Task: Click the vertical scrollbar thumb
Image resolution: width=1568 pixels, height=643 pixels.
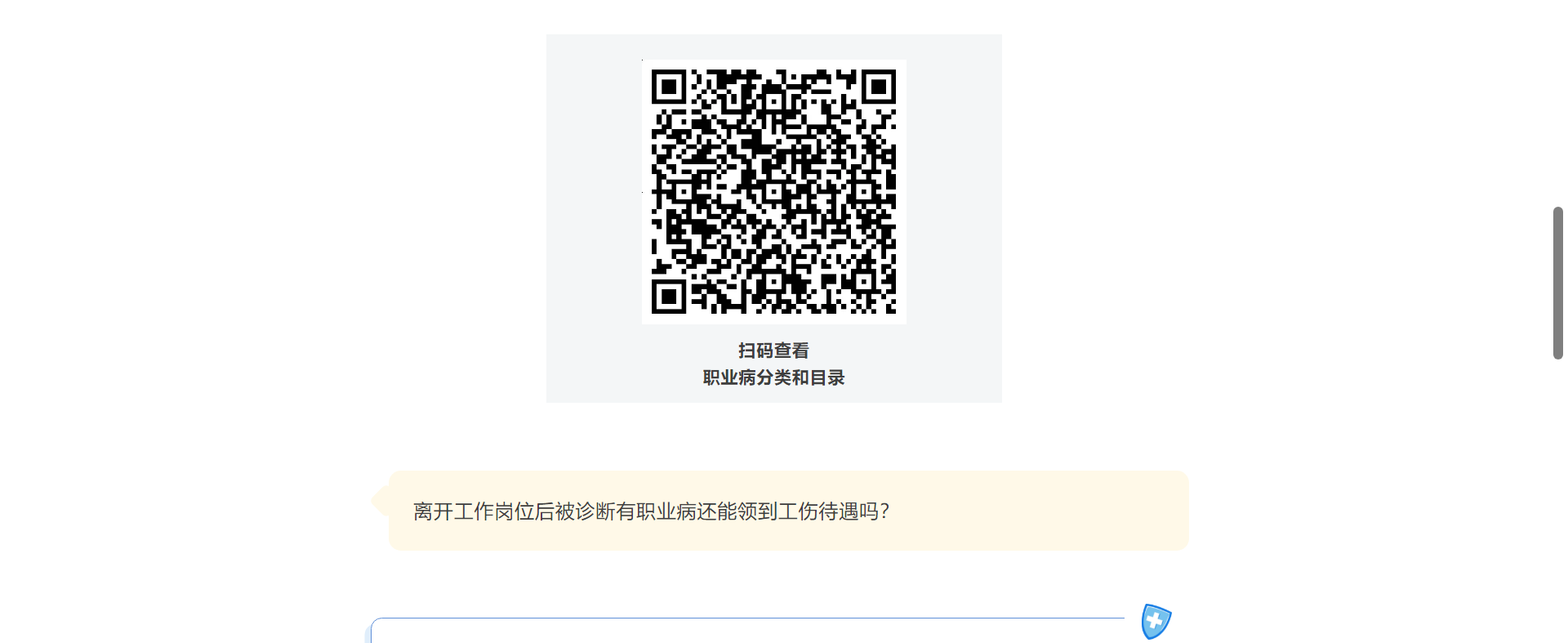Action: pos(1558,283)
